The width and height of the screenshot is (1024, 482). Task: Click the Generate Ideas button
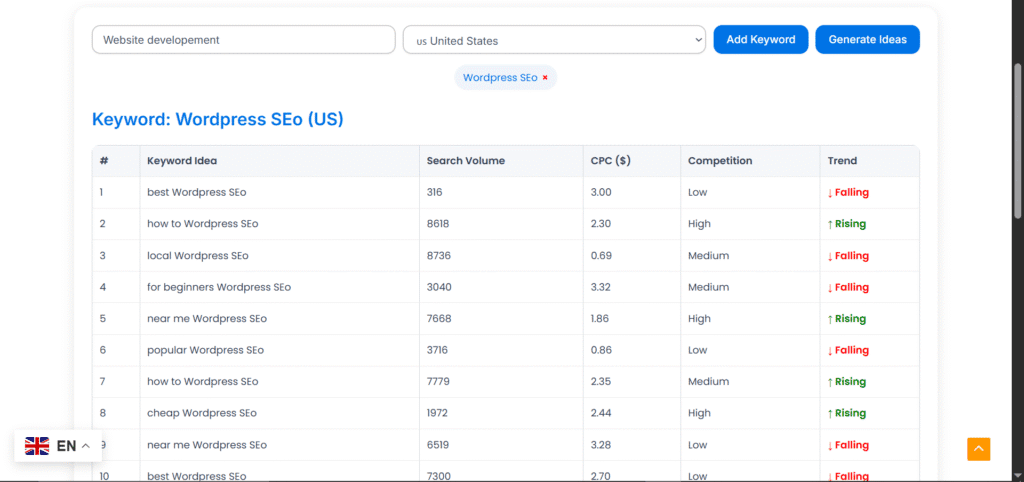tap(867, 40)
